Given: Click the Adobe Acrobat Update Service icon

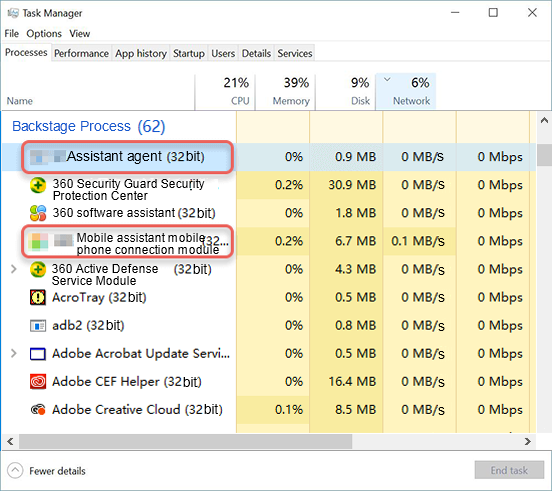Looking at the screenshot, I should [x=38, y=354].
